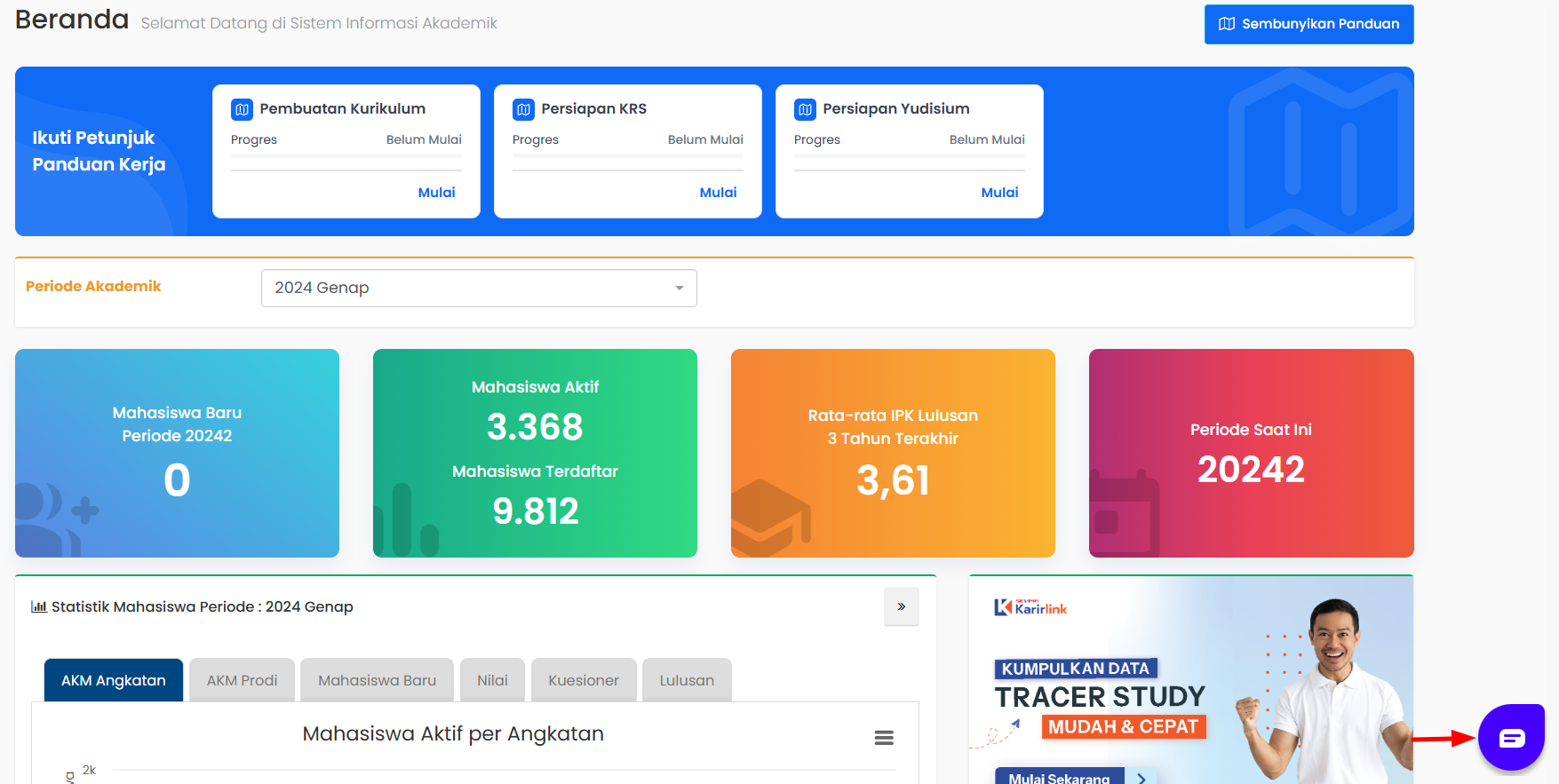Click the bar chart icon beside Statistik
Image resolution: width=1559 pixels, height=784 pixels.
38,606
